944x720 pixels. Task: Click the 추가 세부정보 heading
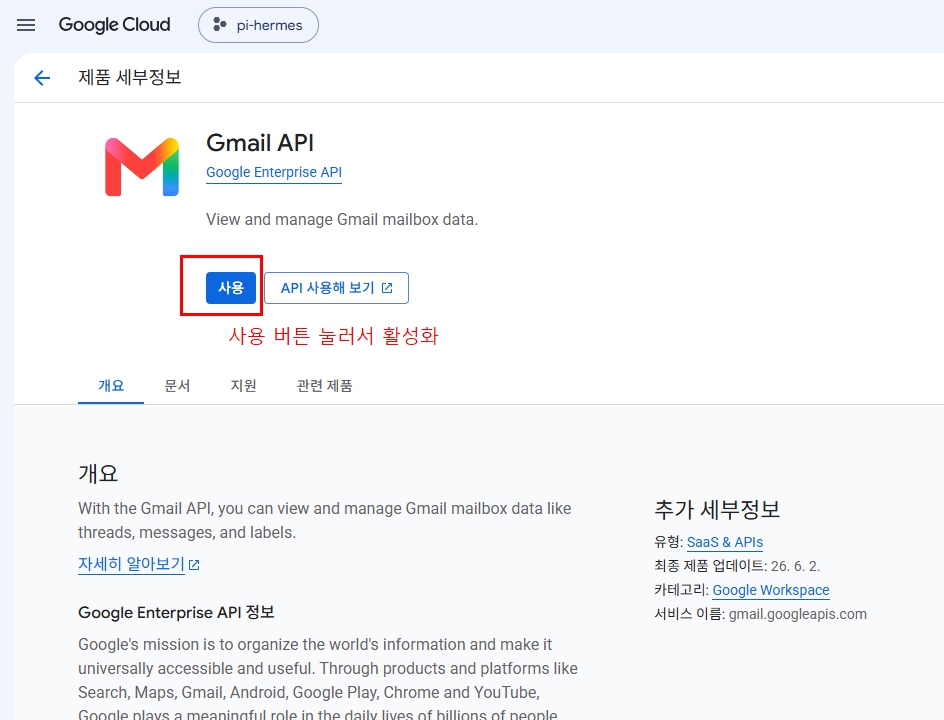click(x=717, y=509)
